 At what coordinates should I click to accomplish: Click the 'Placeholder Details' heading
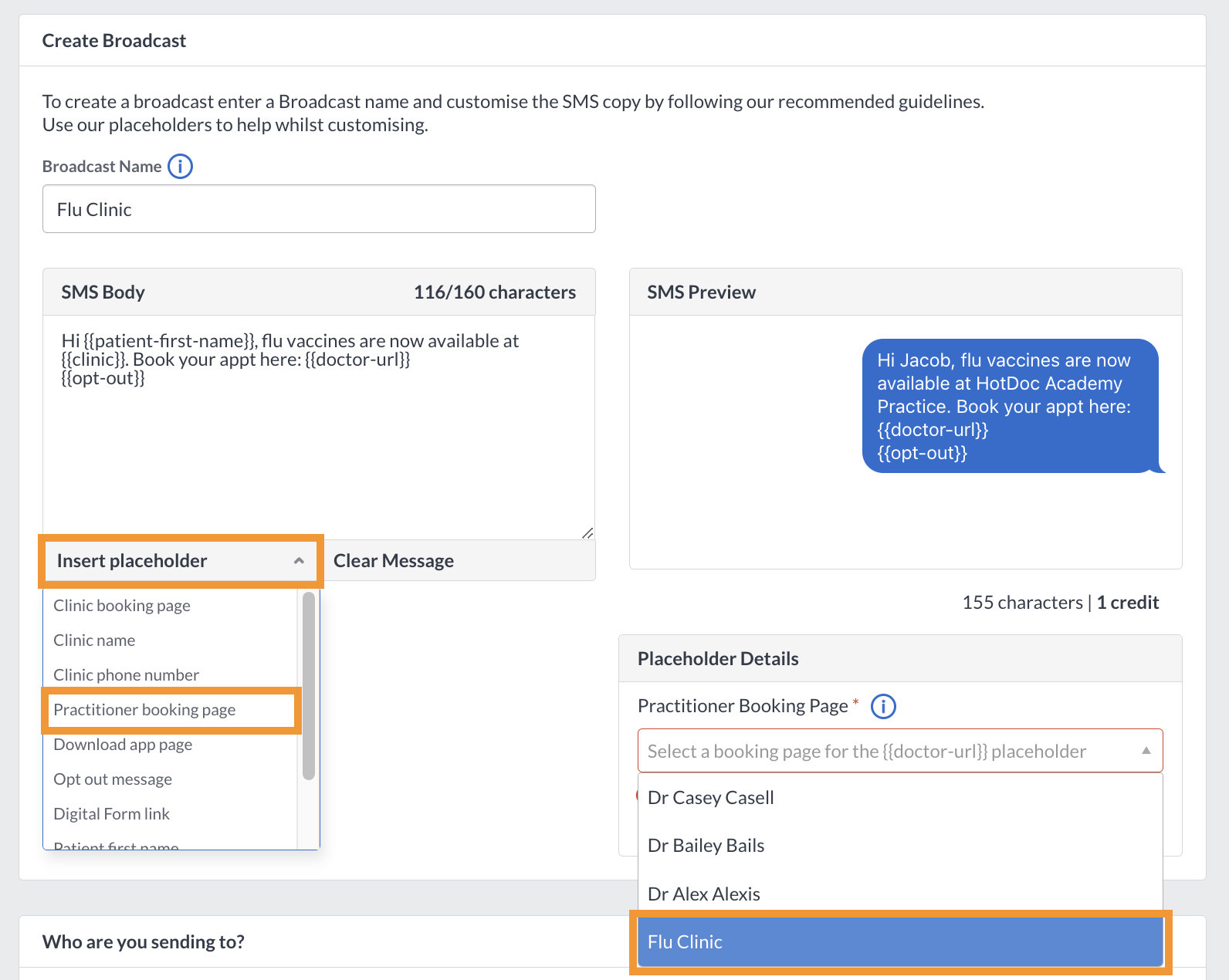tap(718, 659)
